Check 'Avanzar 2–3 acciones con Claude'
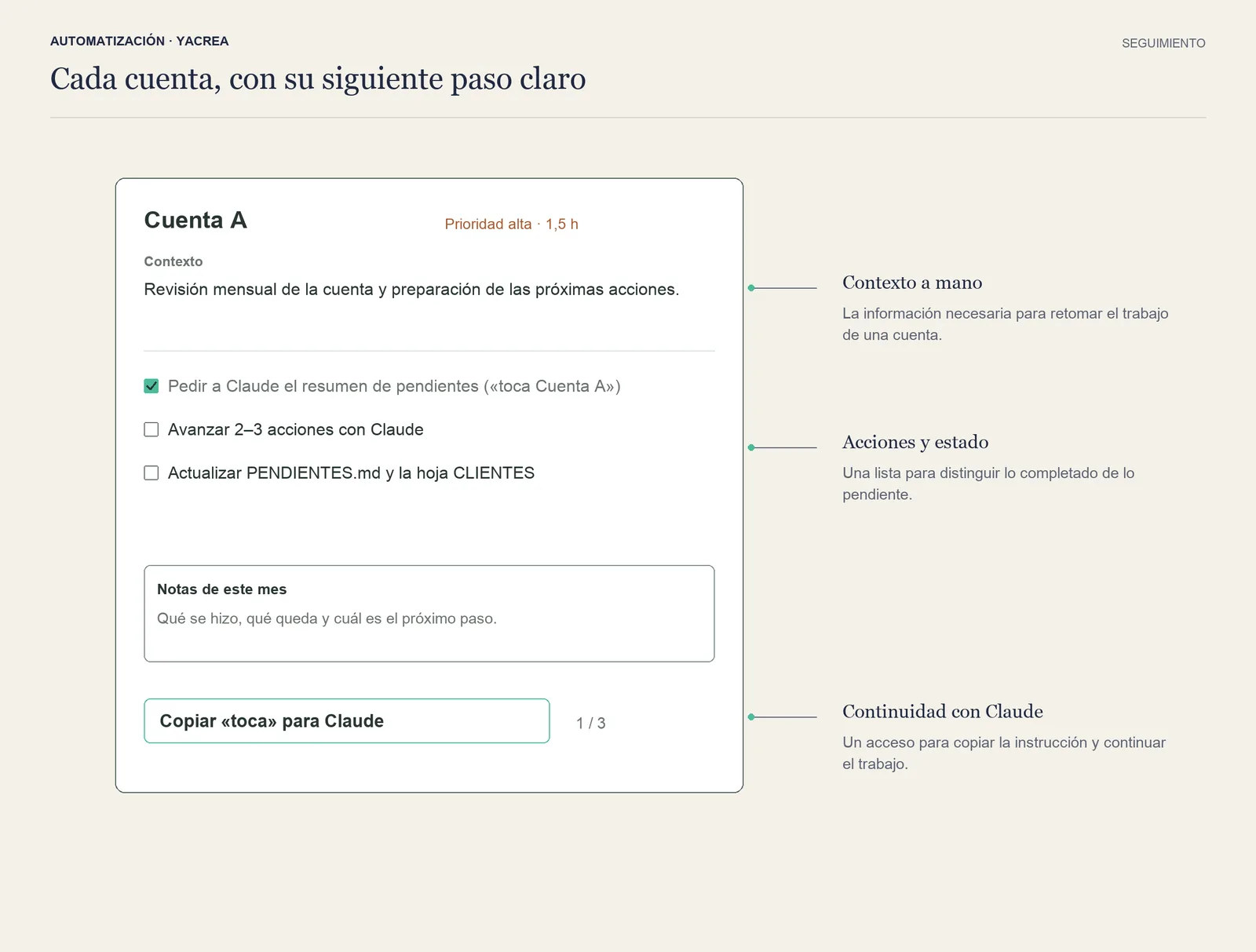The width and height of the screenshot is (1256, 952). tap(152, 429)
